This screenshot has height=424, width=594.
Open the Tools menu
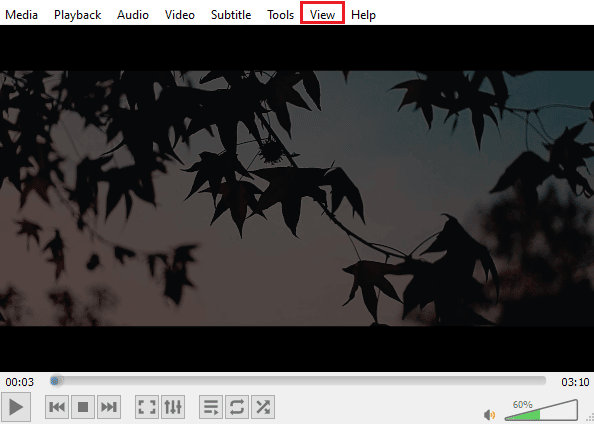click(x=280, y=15)
